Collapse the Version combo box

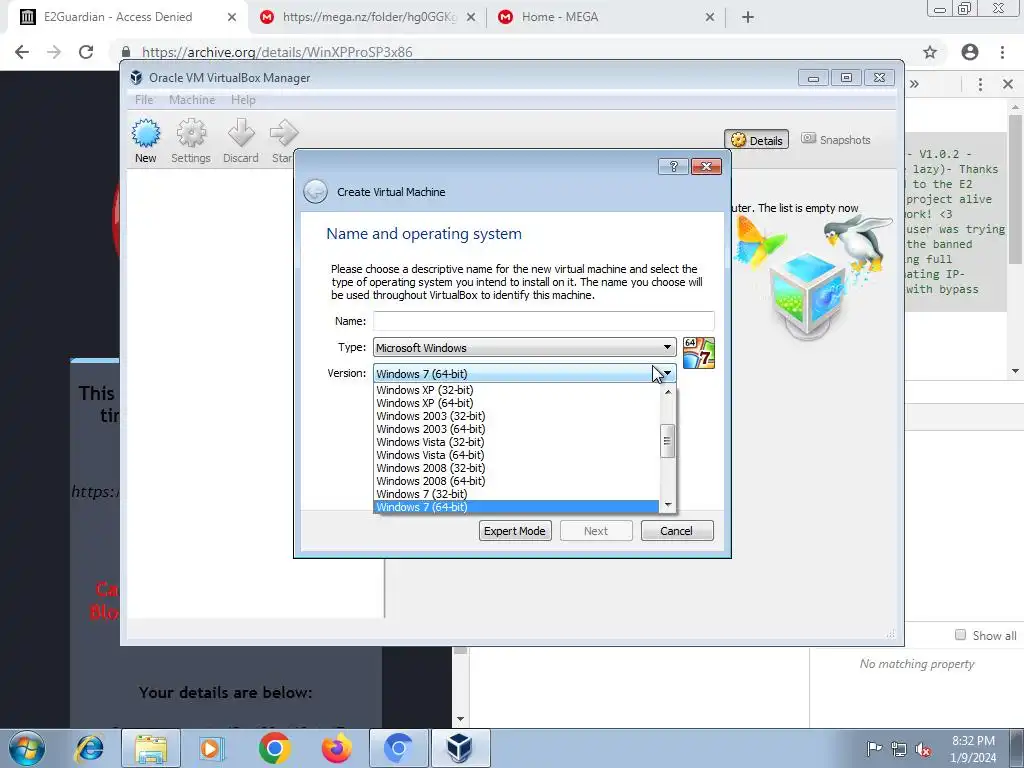524,374
